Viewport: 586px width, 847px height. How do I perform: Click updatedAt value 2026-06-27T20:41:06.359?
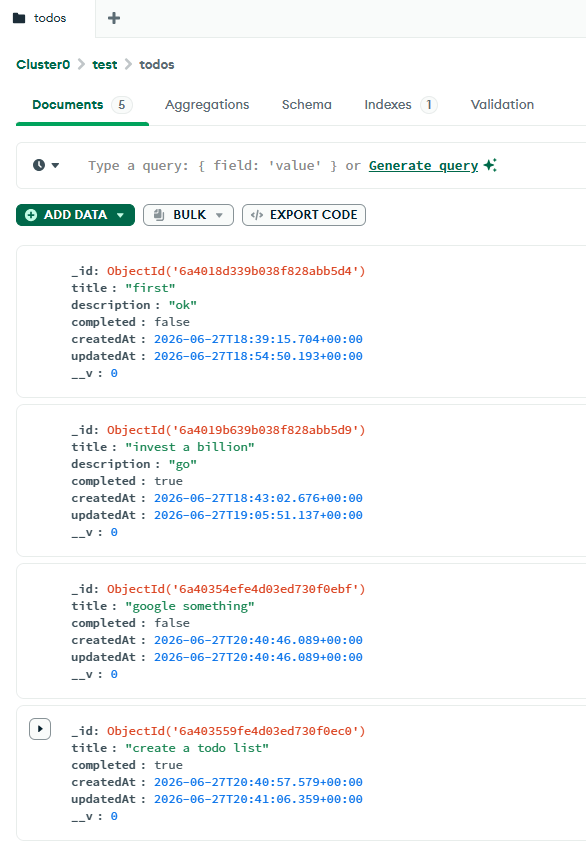point(258,799)
